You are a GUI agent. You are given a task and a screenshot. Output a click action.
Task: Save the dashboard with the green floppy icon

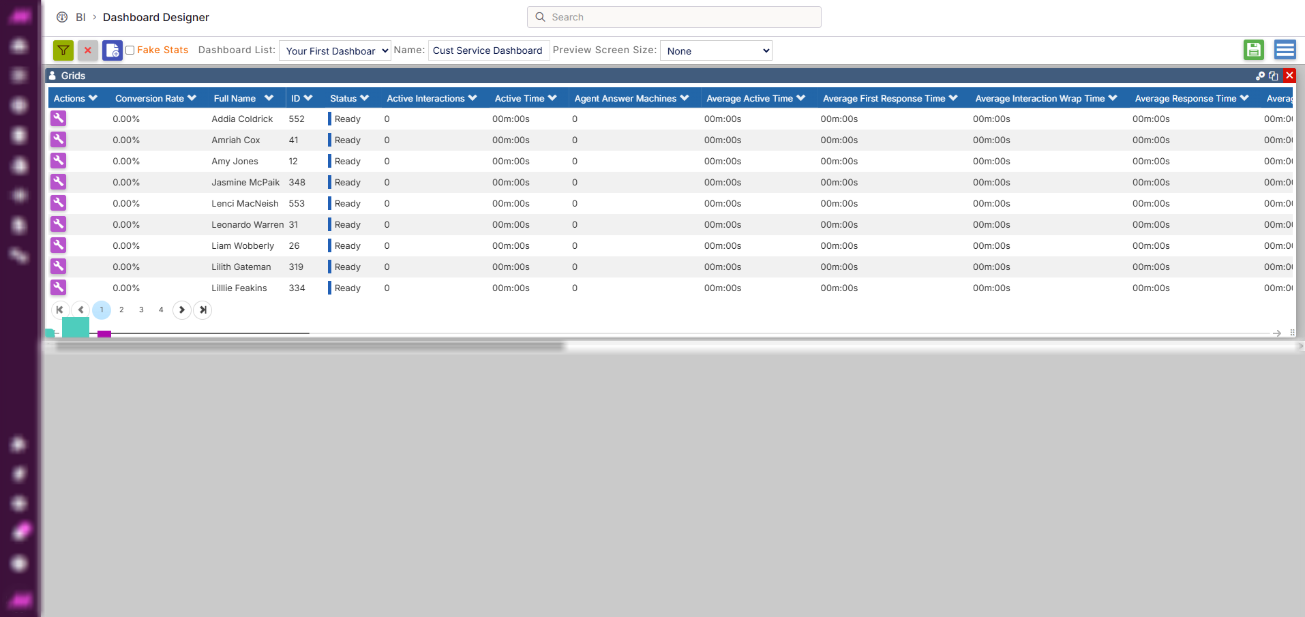[x=1254, y=50]
